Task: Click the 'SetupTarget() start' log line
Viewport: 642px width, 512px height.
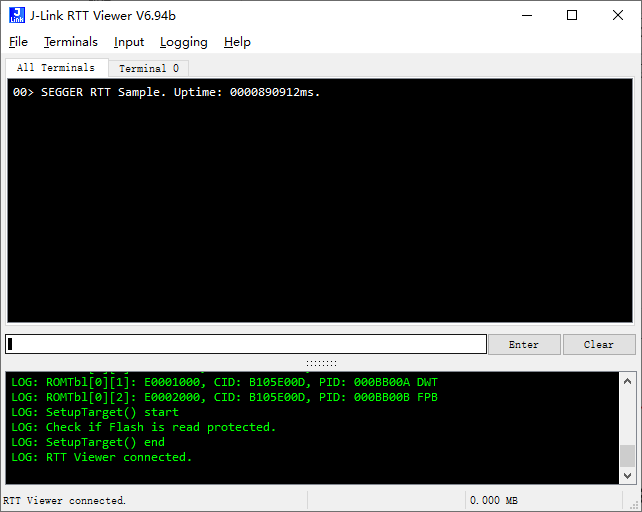Action: coord(95,412)
